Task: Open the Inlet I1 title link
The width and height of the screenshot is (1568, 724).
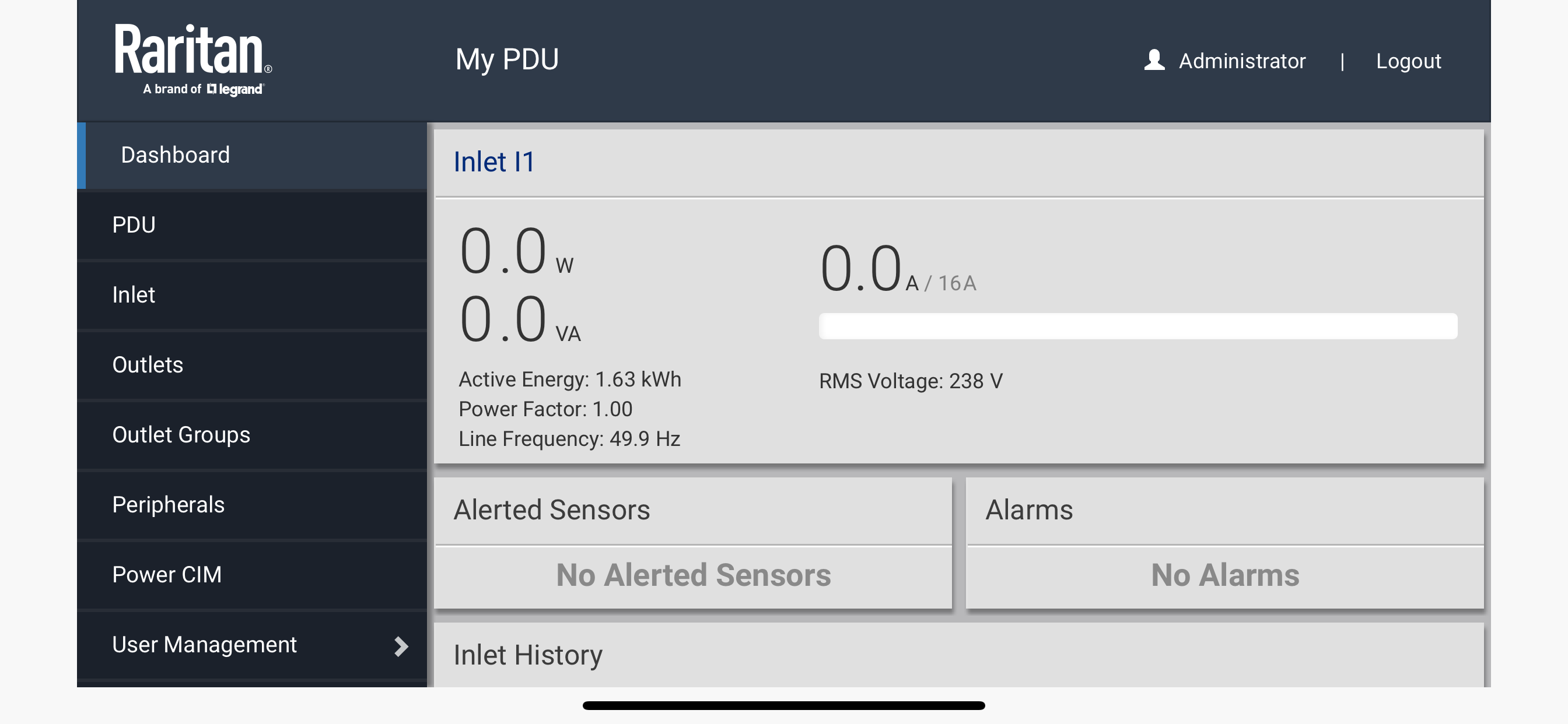Action: (x=494, y=162)
